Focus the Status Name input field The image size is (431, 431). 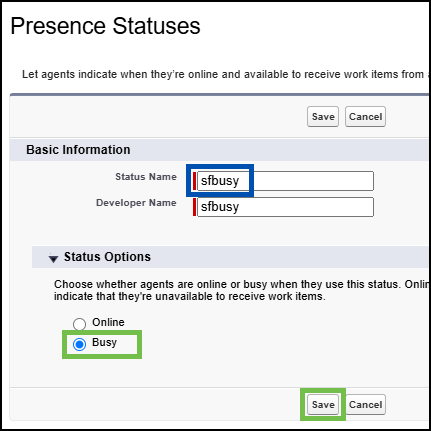tap(285, 181)
